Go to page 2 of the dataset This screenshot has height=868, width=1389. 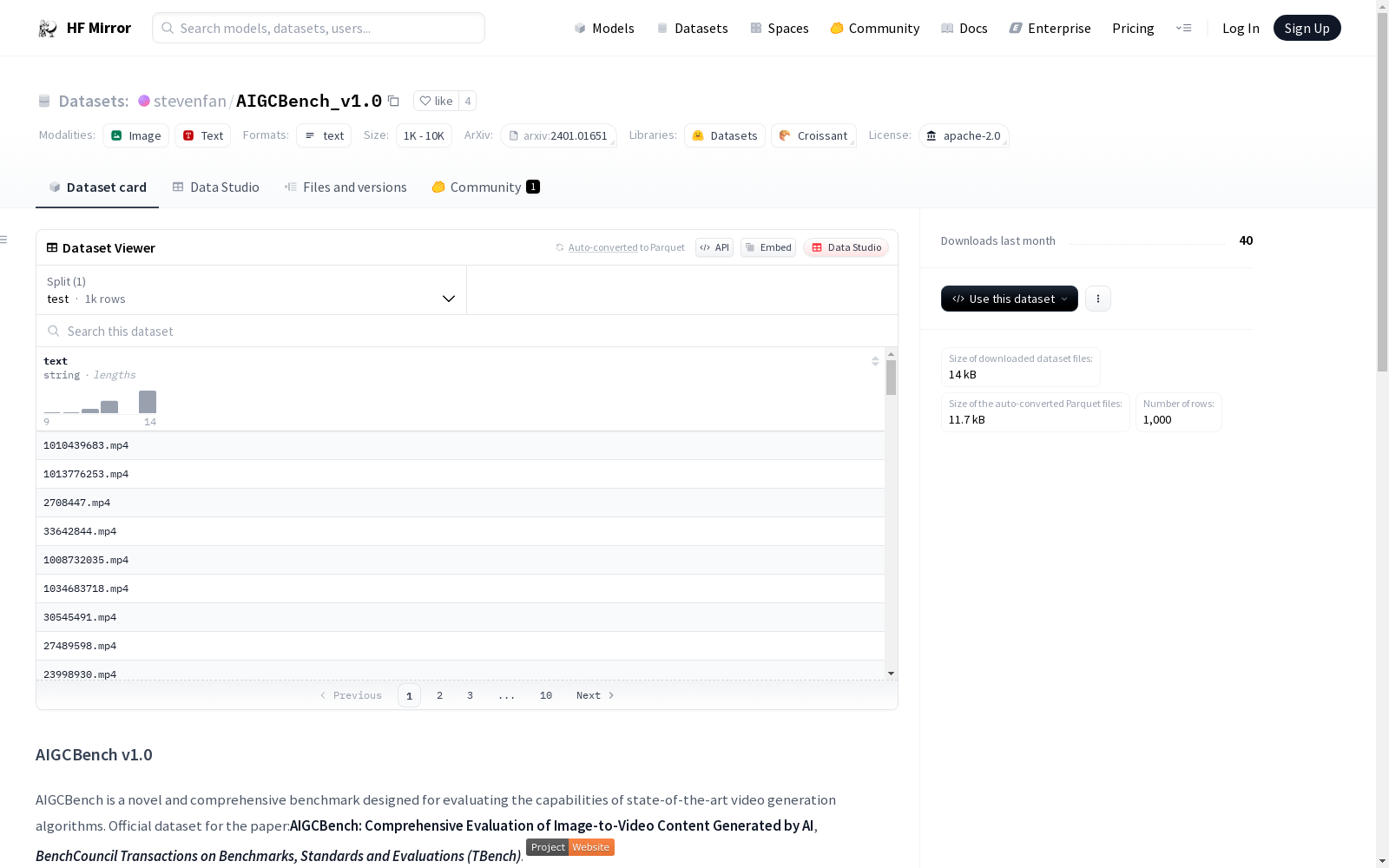(440, 695)
